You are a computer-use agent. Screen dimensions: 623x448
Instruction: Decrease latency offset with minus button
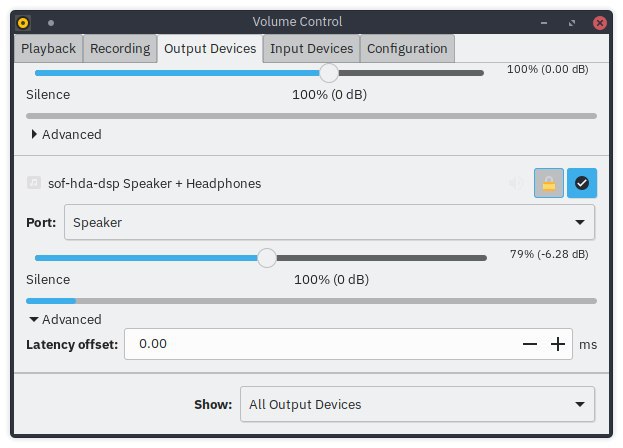pyautogui.click(x=530, y=344)
